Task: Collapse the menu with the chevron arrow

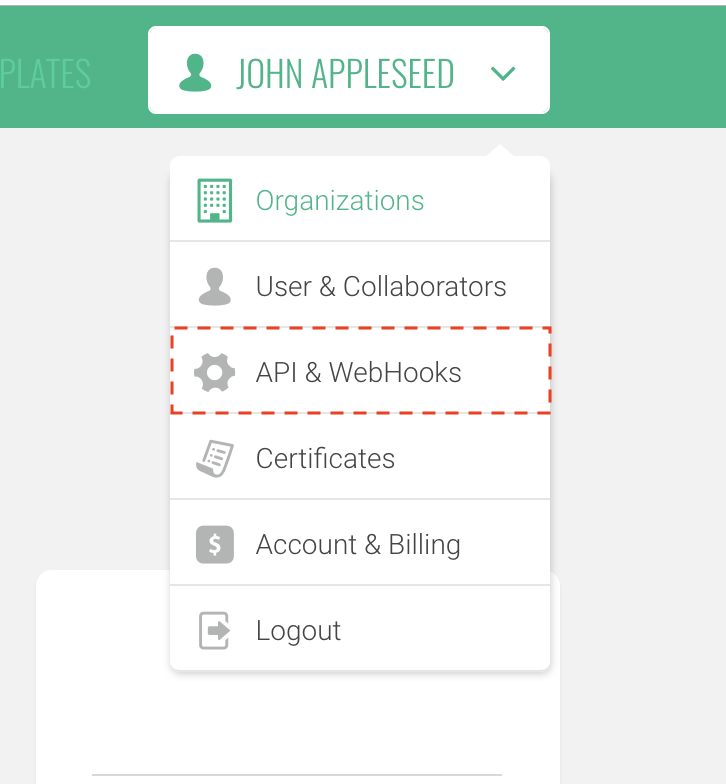Action: point(502,74)
